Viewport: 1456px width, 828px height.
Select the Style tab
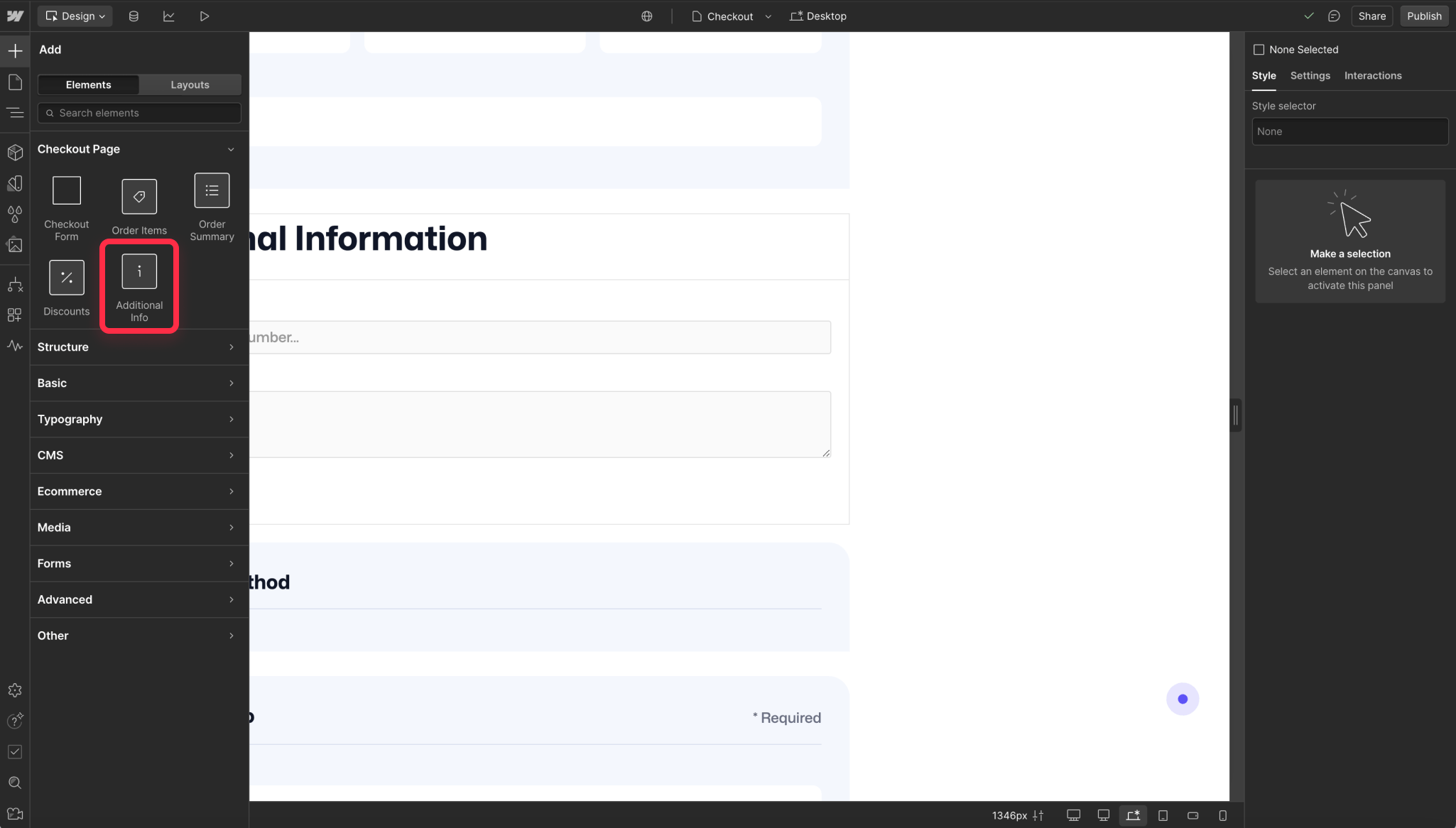tap(1264, 76)
